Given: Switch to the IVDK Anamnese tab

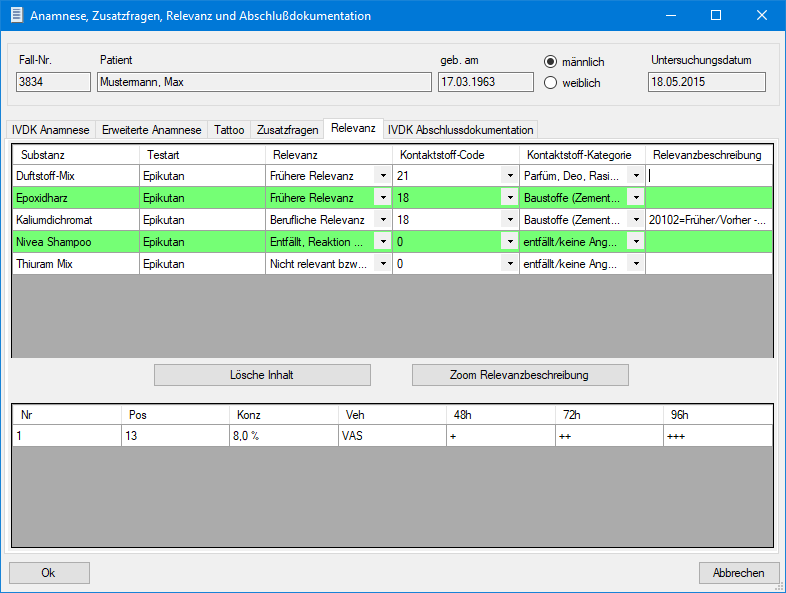Looking at the screenshot, I should [x=50, y=130].
